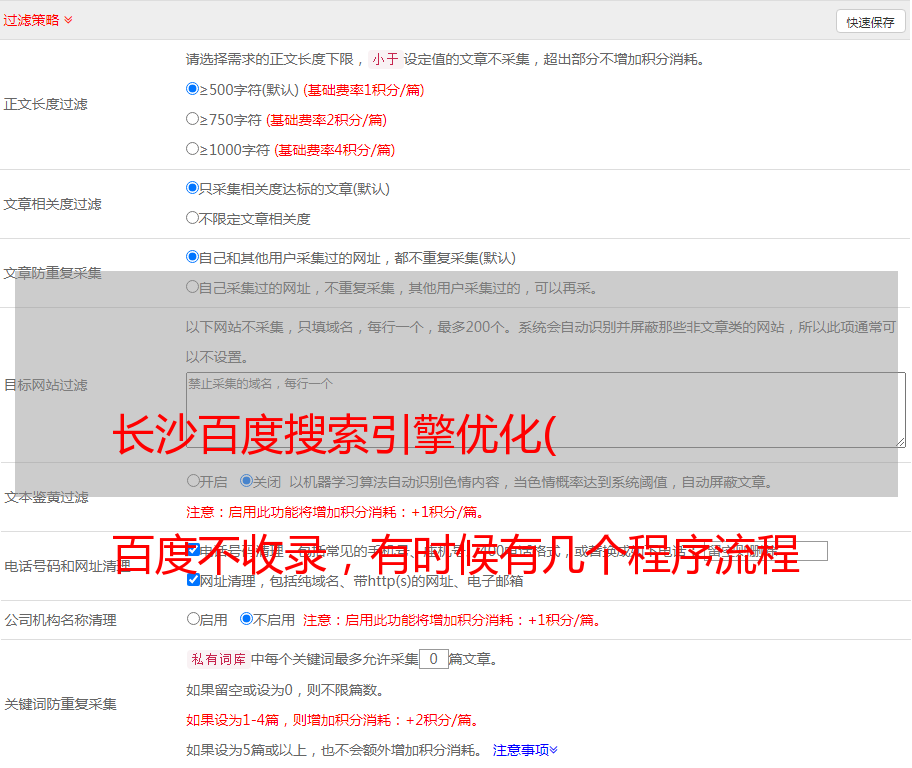Click the 目标网站过滤 row label
This screenshot has height=768, width=912.
[45, 385]
